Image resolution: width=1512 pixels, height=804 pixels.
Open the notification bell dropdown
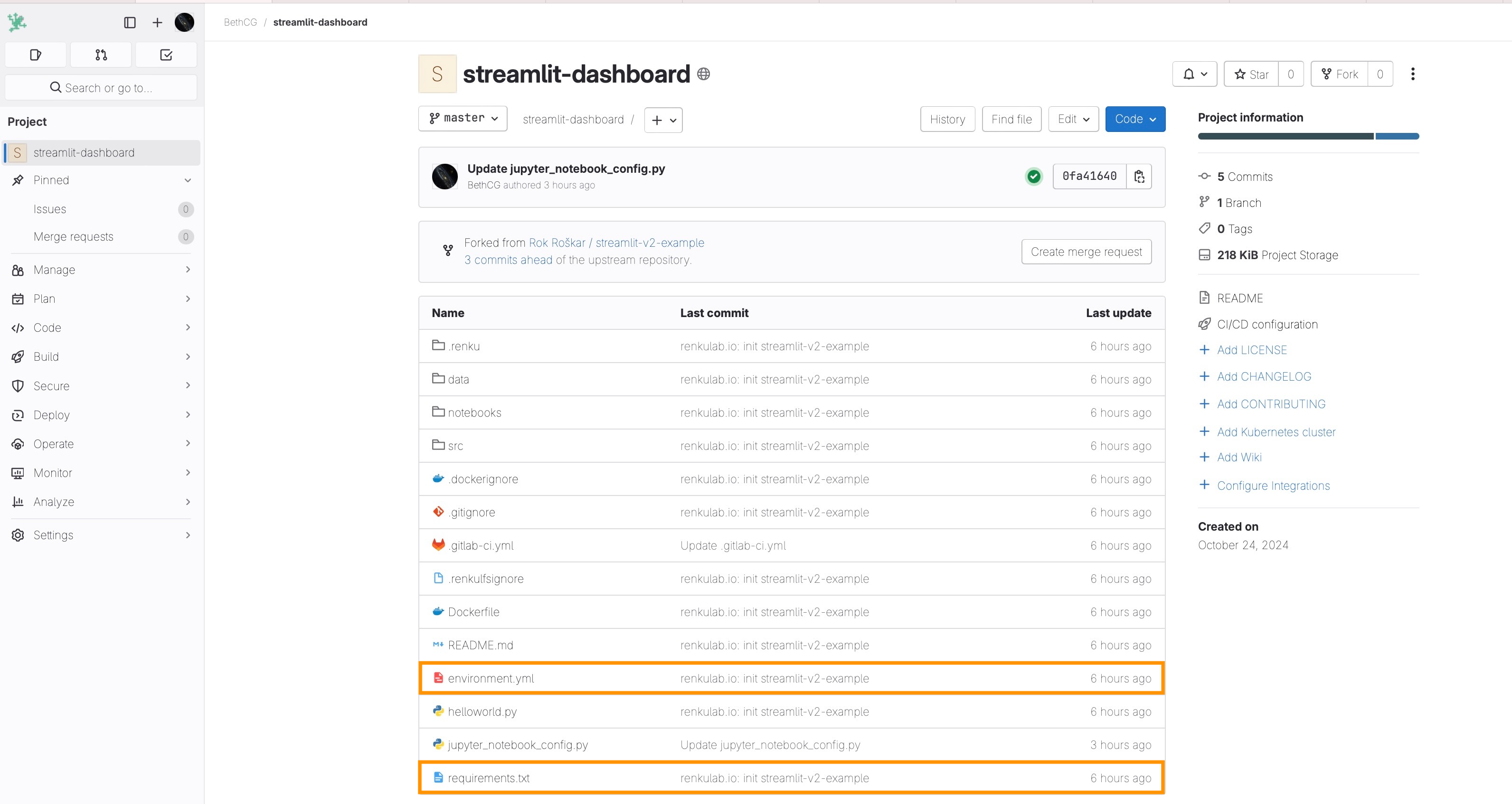tap(1194, 74)
